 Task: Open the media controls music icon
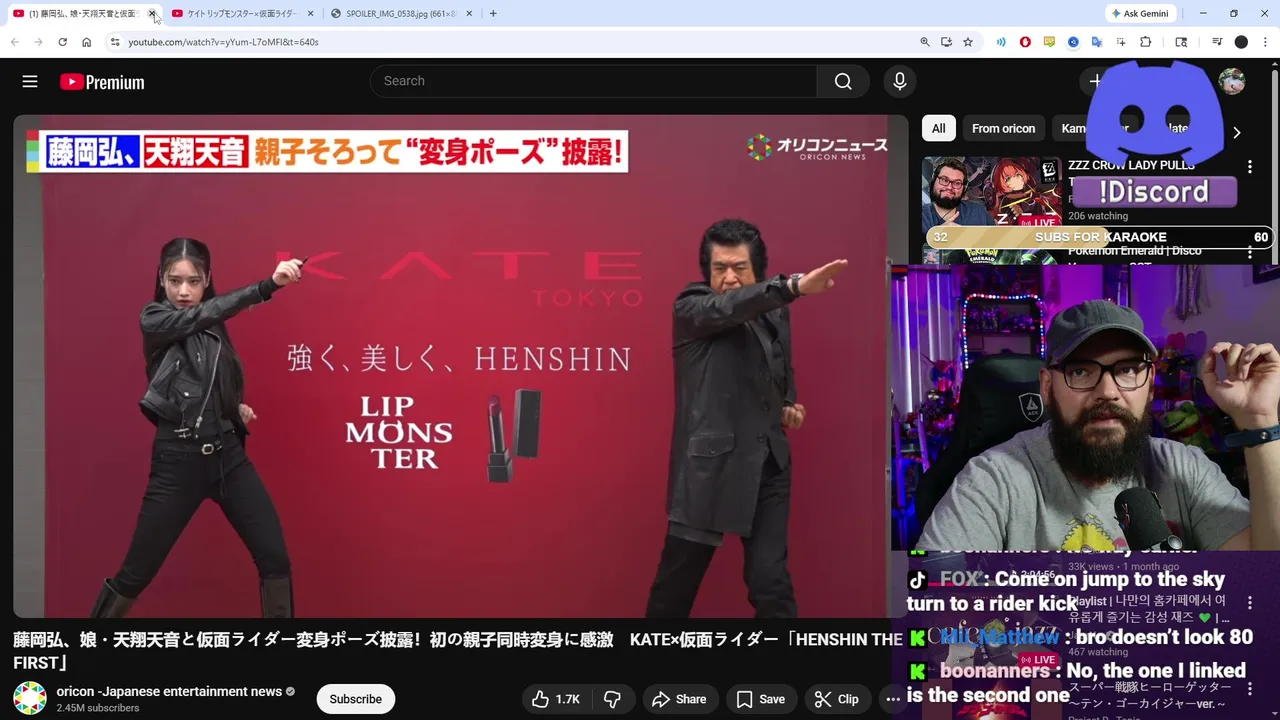[x=1217, y=42]
